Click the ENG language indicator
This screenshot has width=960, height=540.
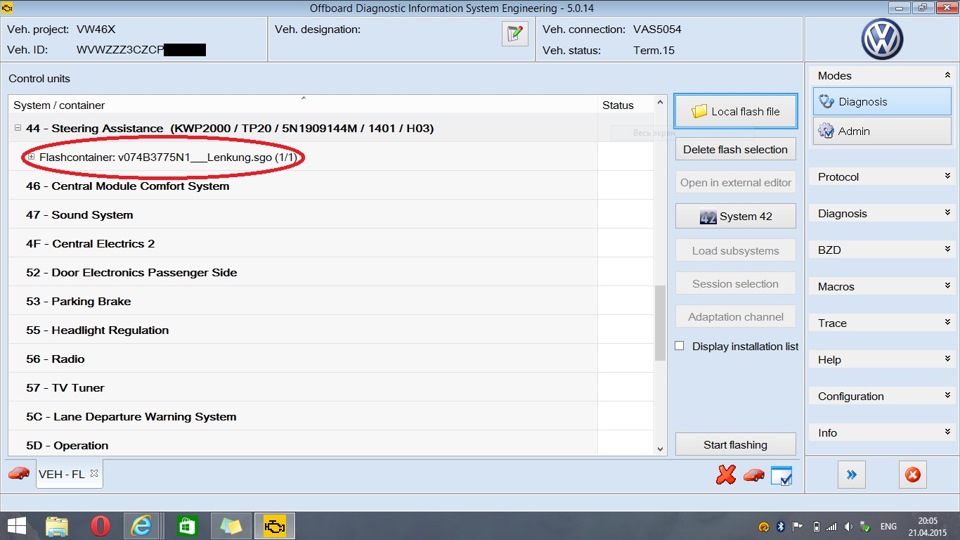(x=888, y=527)
